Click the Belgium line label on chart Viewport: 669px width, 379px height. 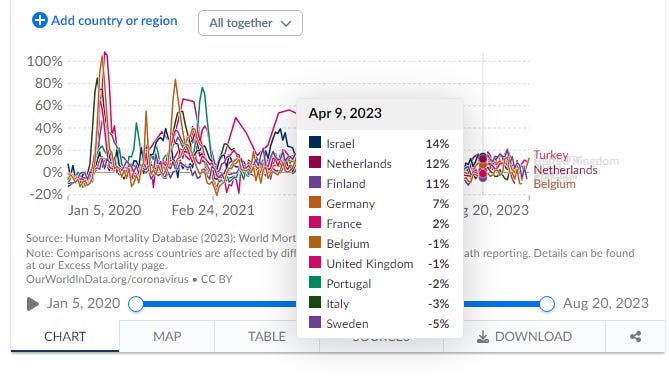pyautogui.click(x=554, y=184)
